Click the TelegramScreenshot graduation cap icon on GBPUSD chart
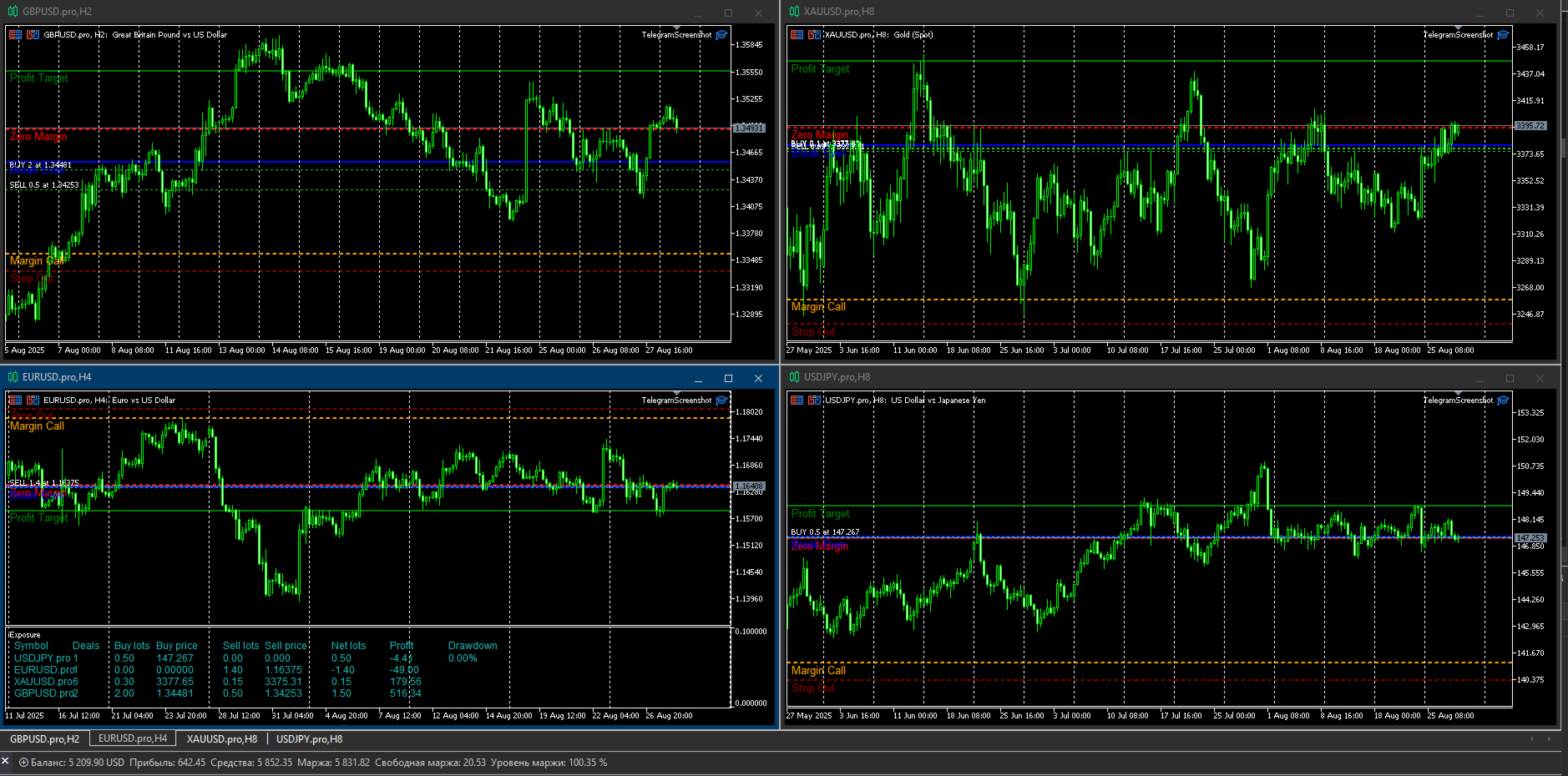The width and height of the screenshot is (1568, 776). [721, 35]
